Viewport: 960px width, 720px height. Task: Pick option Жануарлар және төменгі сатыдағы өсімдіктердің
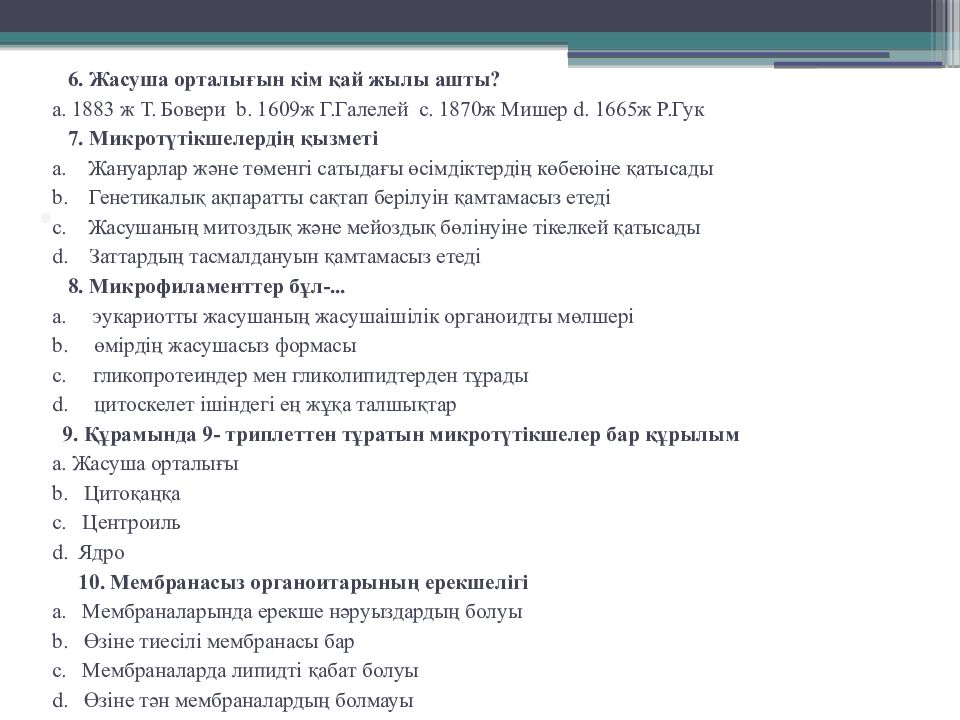pos(383,168)
